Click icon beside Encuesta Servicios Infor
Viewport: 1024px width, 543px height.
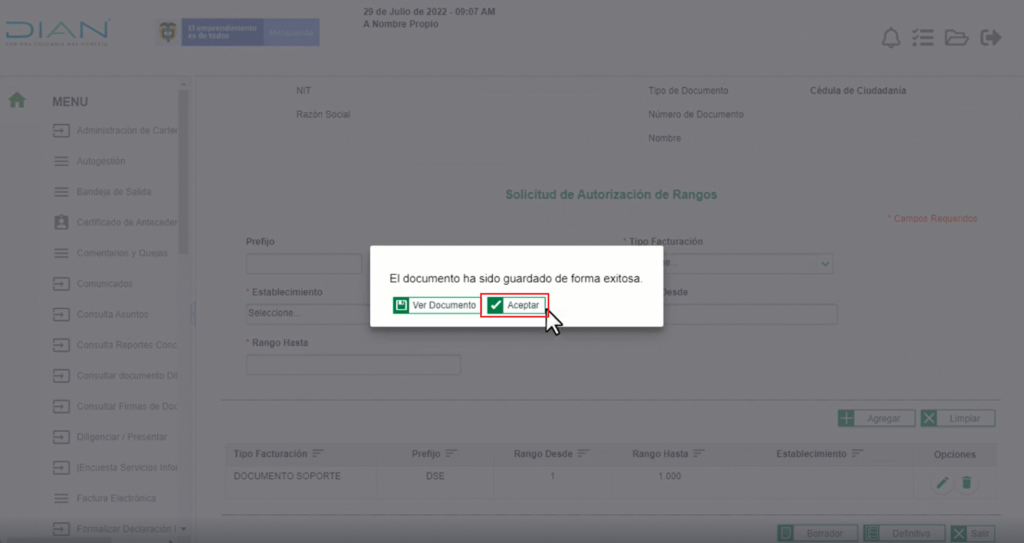coord(61,467)
